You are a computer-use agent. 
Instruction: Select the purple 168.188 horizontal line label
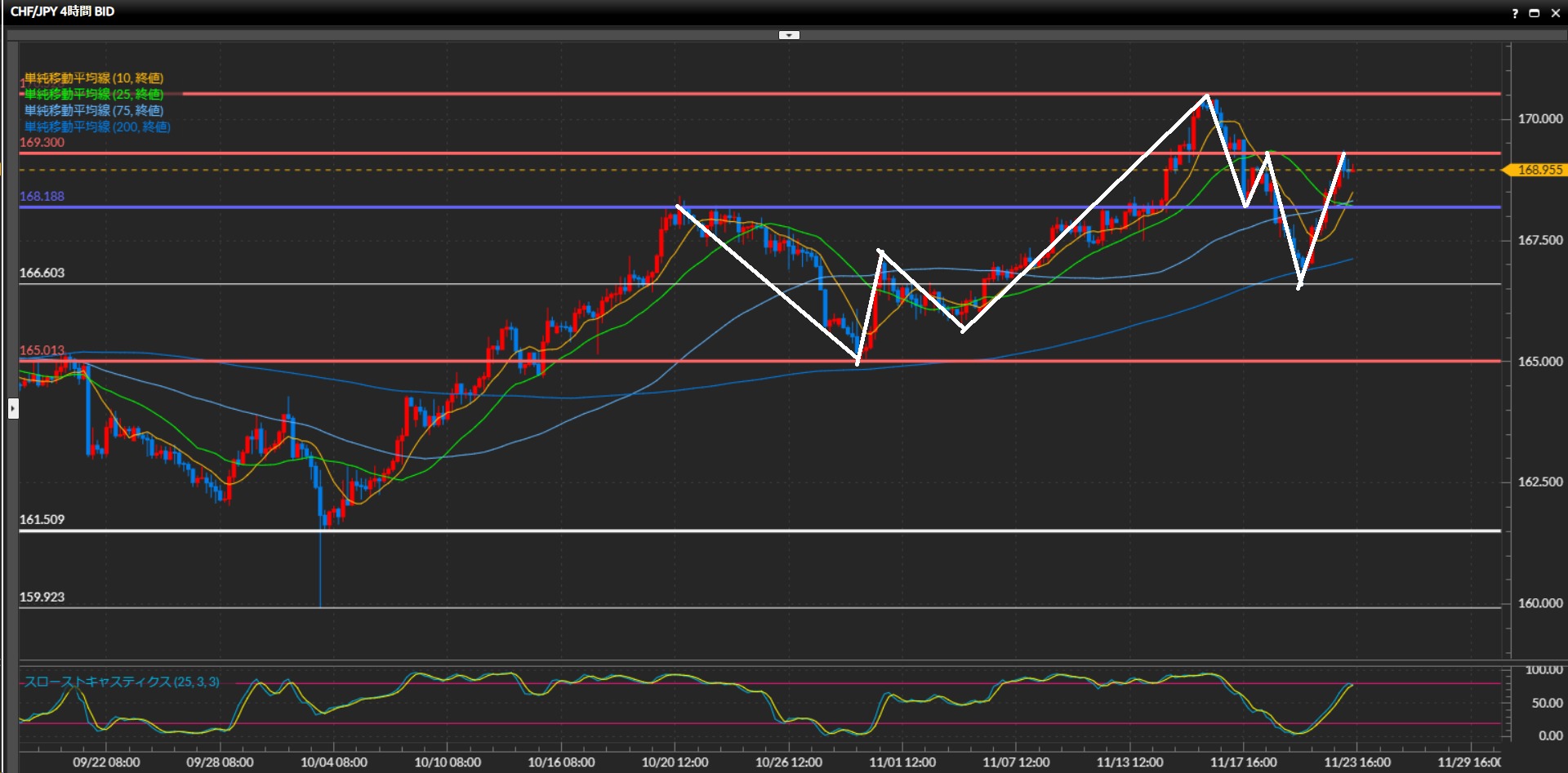(x=42, y=197)
